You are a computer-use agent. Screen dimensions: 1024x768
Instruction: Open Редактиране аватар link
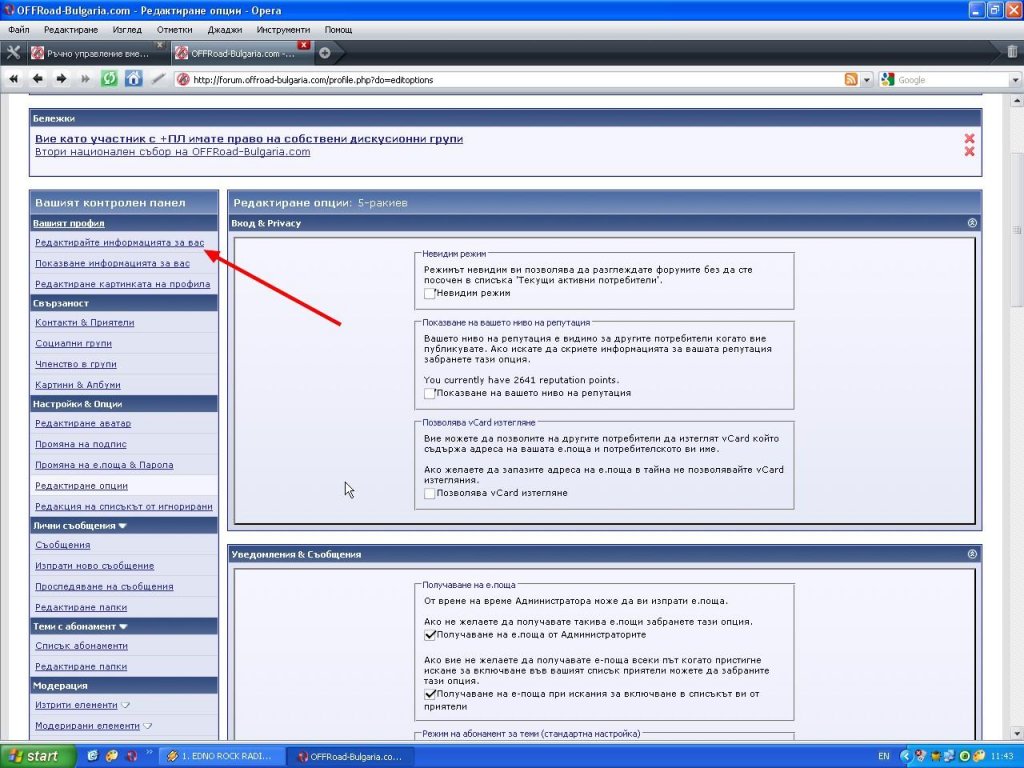83,423
